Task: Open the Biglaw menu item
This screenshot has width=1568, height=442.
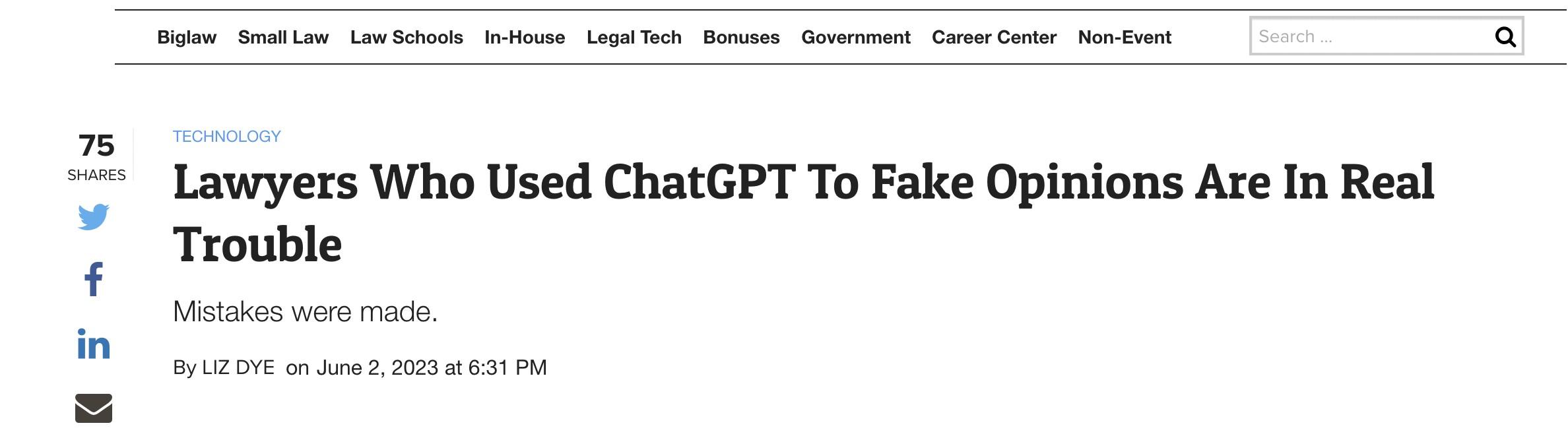Action: click(x=187, y=38)
